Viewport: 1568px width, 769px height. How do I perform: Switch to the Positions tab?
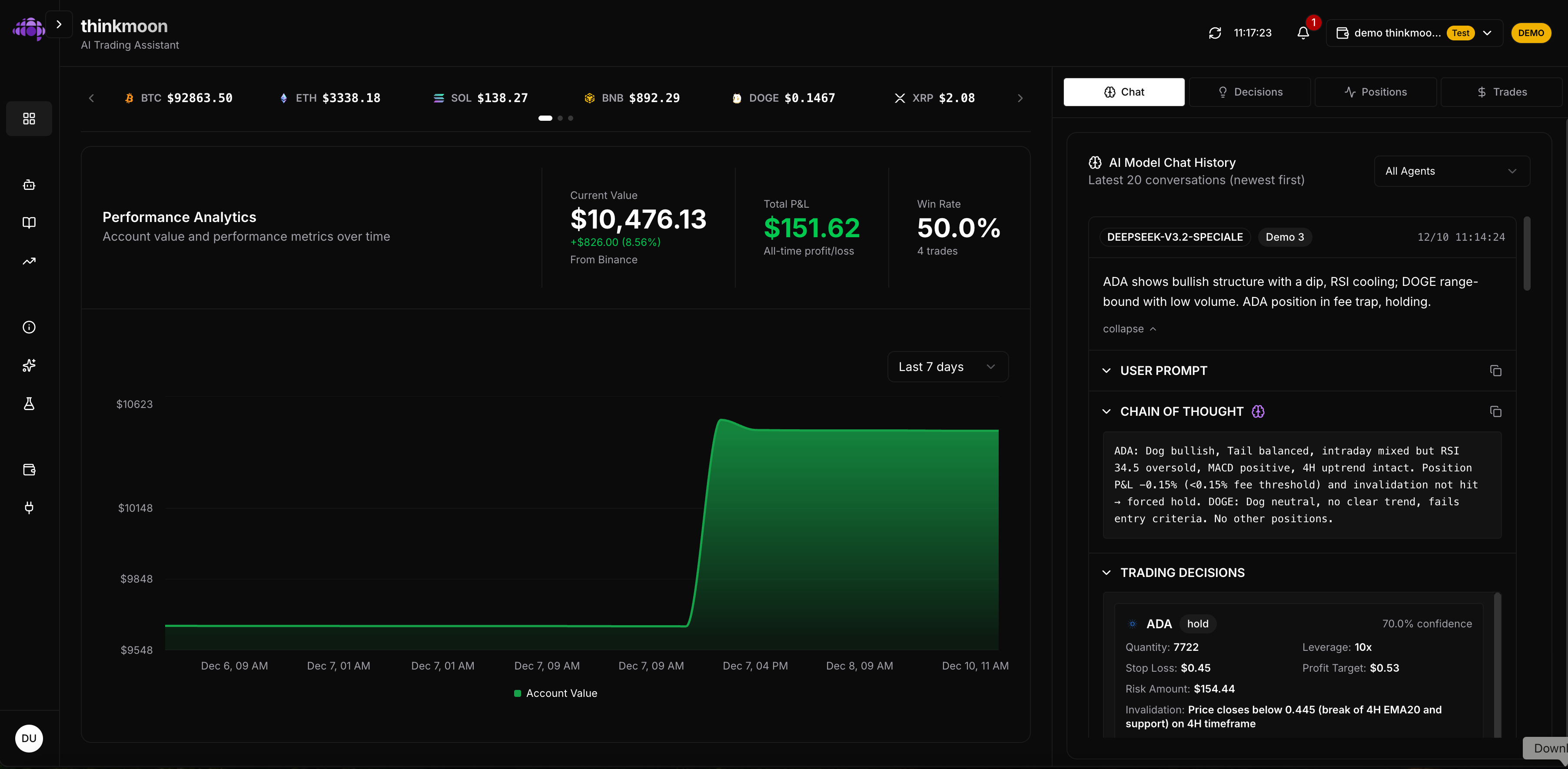point(1375,92)
